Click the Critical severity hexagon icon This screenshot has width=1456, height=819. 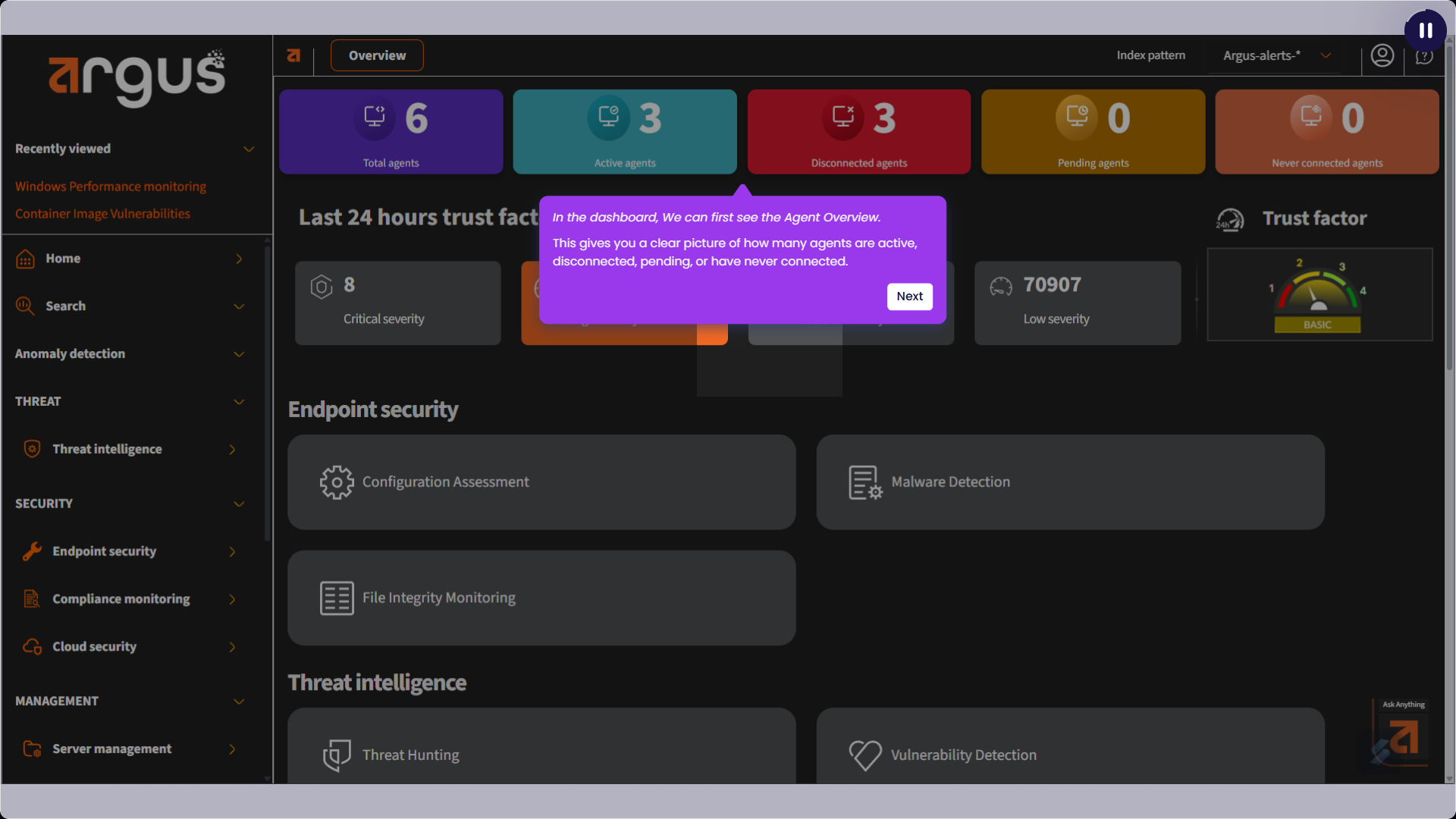[x=322, y=287]
